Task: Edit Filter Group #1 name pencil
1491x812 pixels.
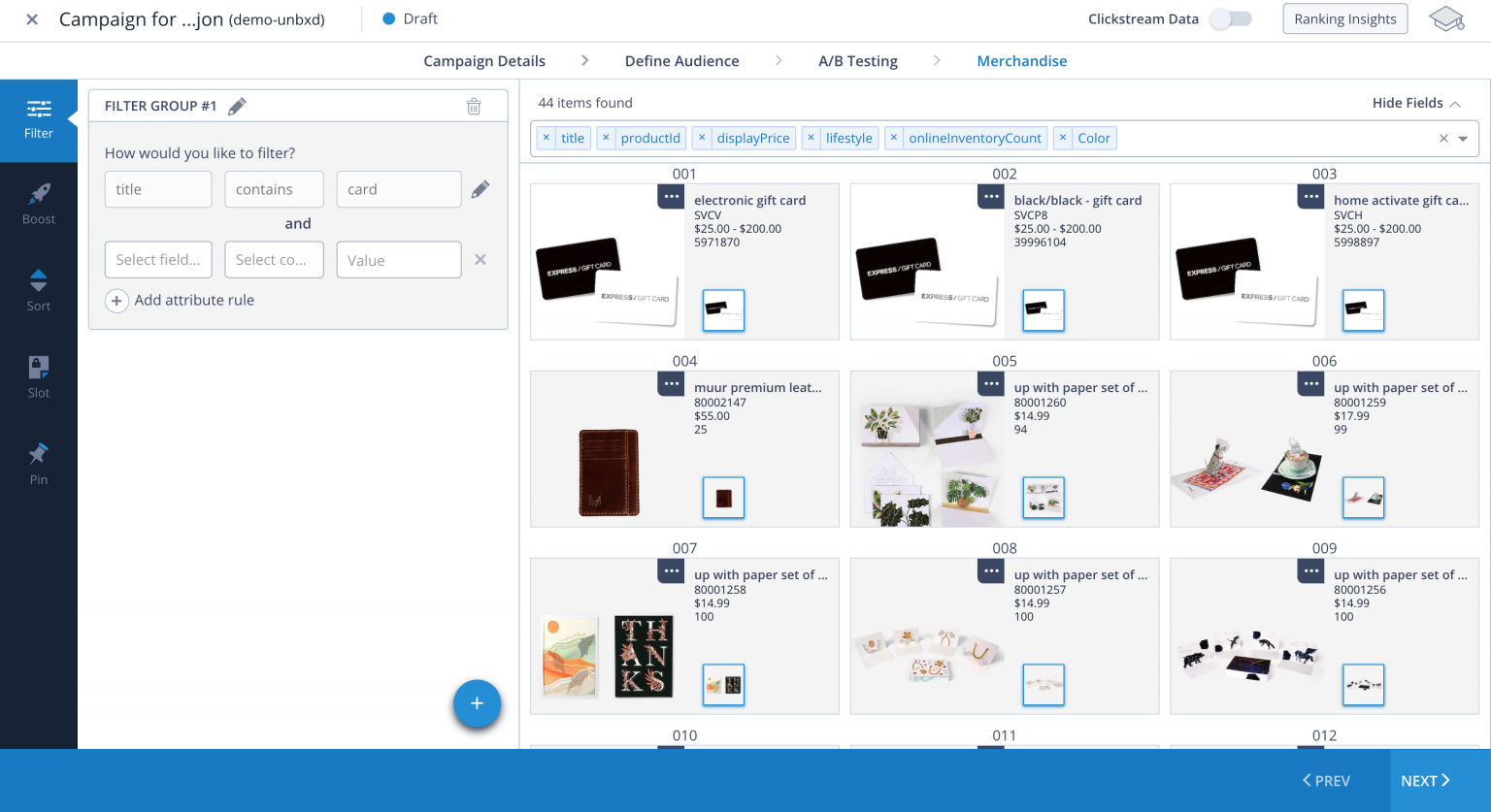Action: coord(237,106)
